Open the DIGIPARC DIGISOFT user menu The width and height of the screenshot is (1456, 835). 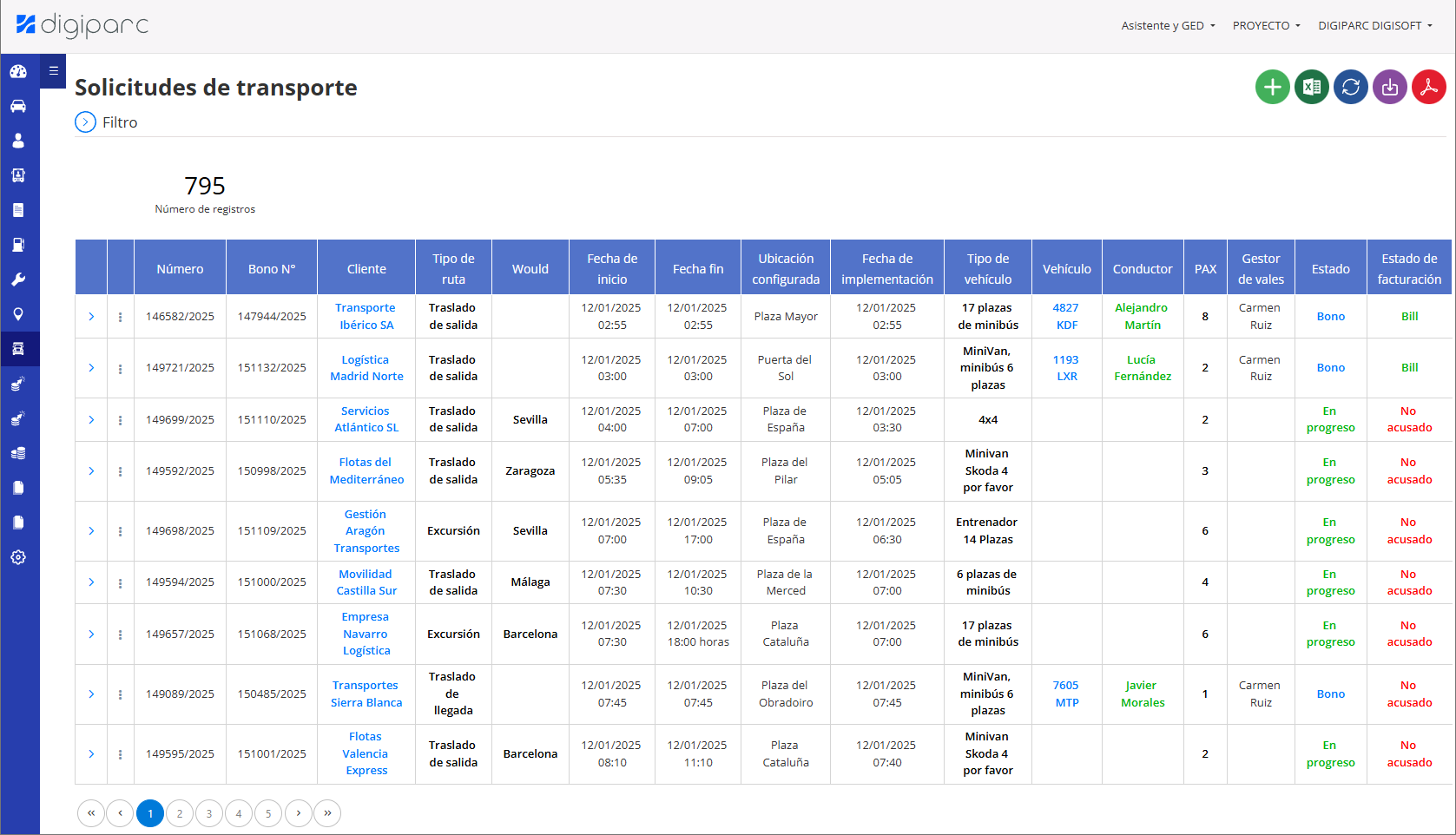(x=1374, y=26)
